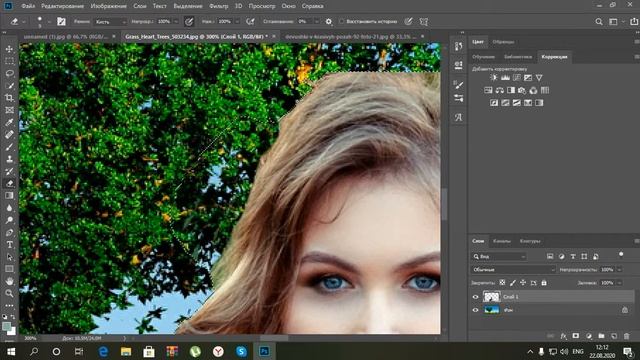This screenshot has width=640, height=360.
Task: Expand layer fill 100% arrow
Action: 620,282
